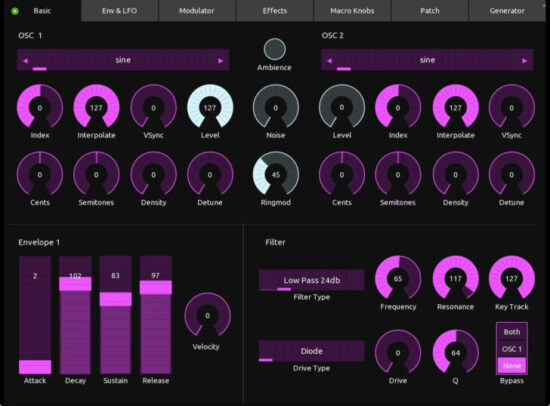The height and width of the screenshot is (406, 550).
Task: Open the Low Pass 24db filter type selector
Action: tap(311, 280)
